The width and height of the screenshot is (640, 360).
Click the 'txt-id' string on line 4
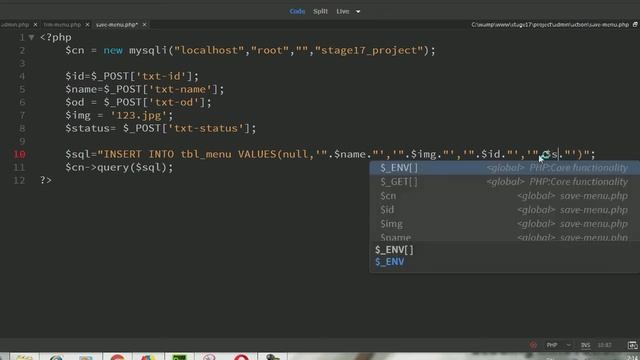(x=160, y=76)
